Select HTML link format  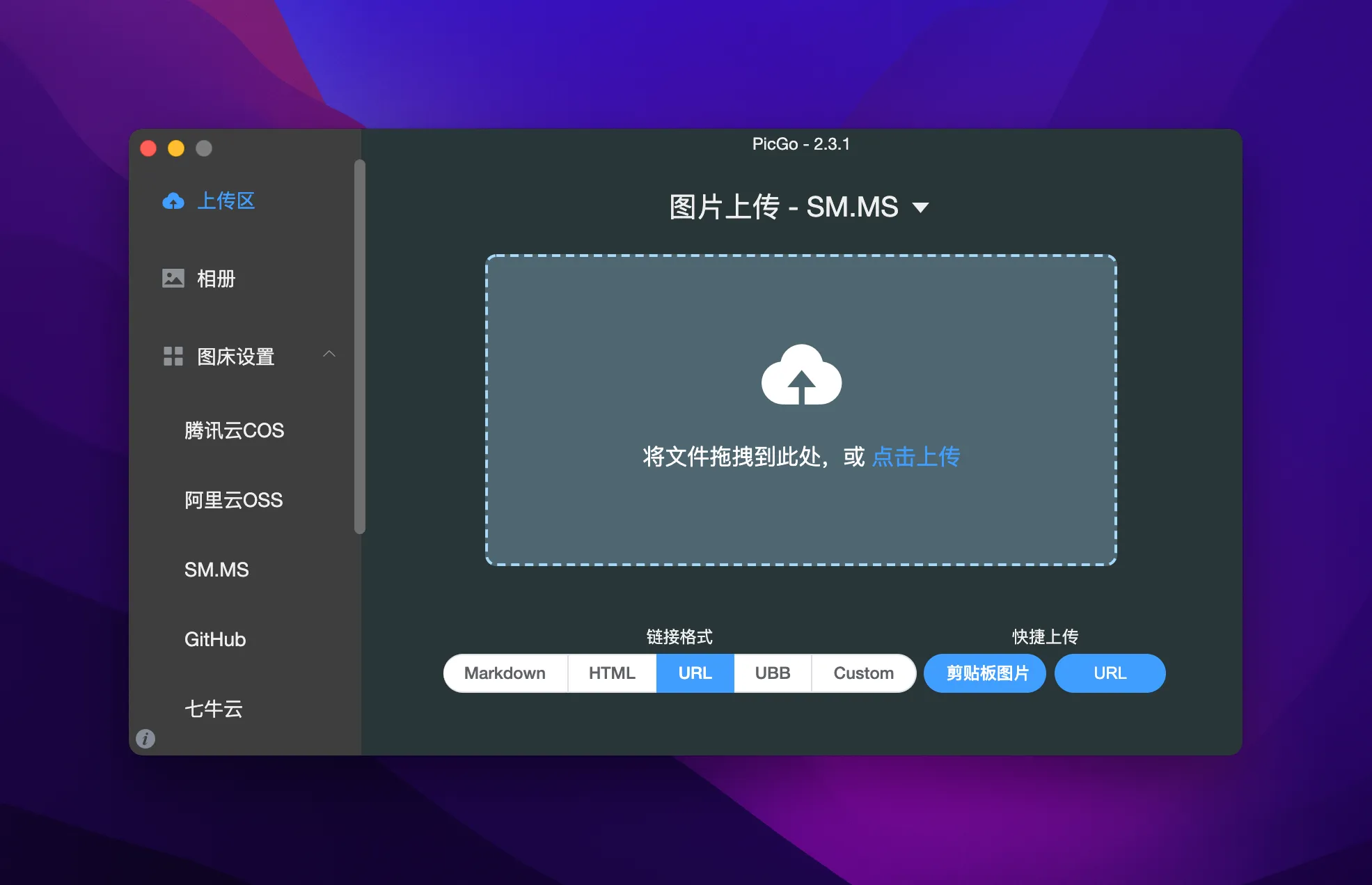[x=611, y=673]
